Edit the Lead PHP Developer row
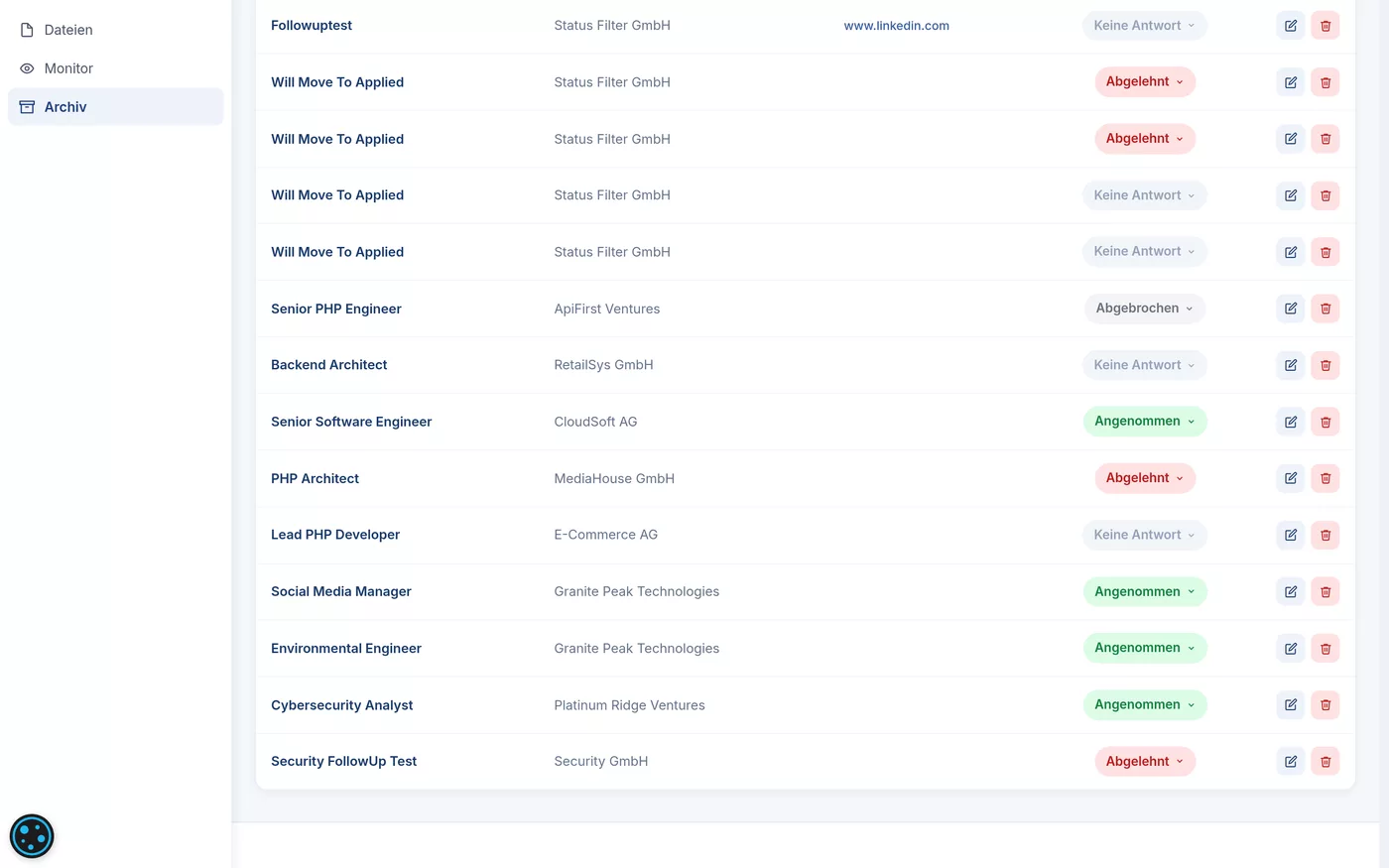 [1291, 535]
